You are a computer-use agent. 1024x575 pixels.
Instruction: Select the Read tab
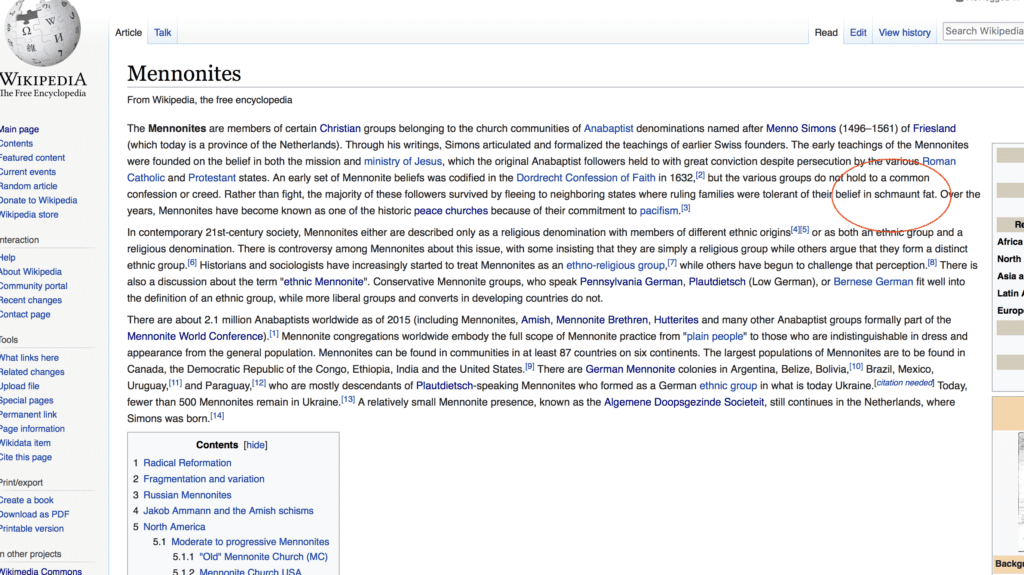click(x=826, y=32)
